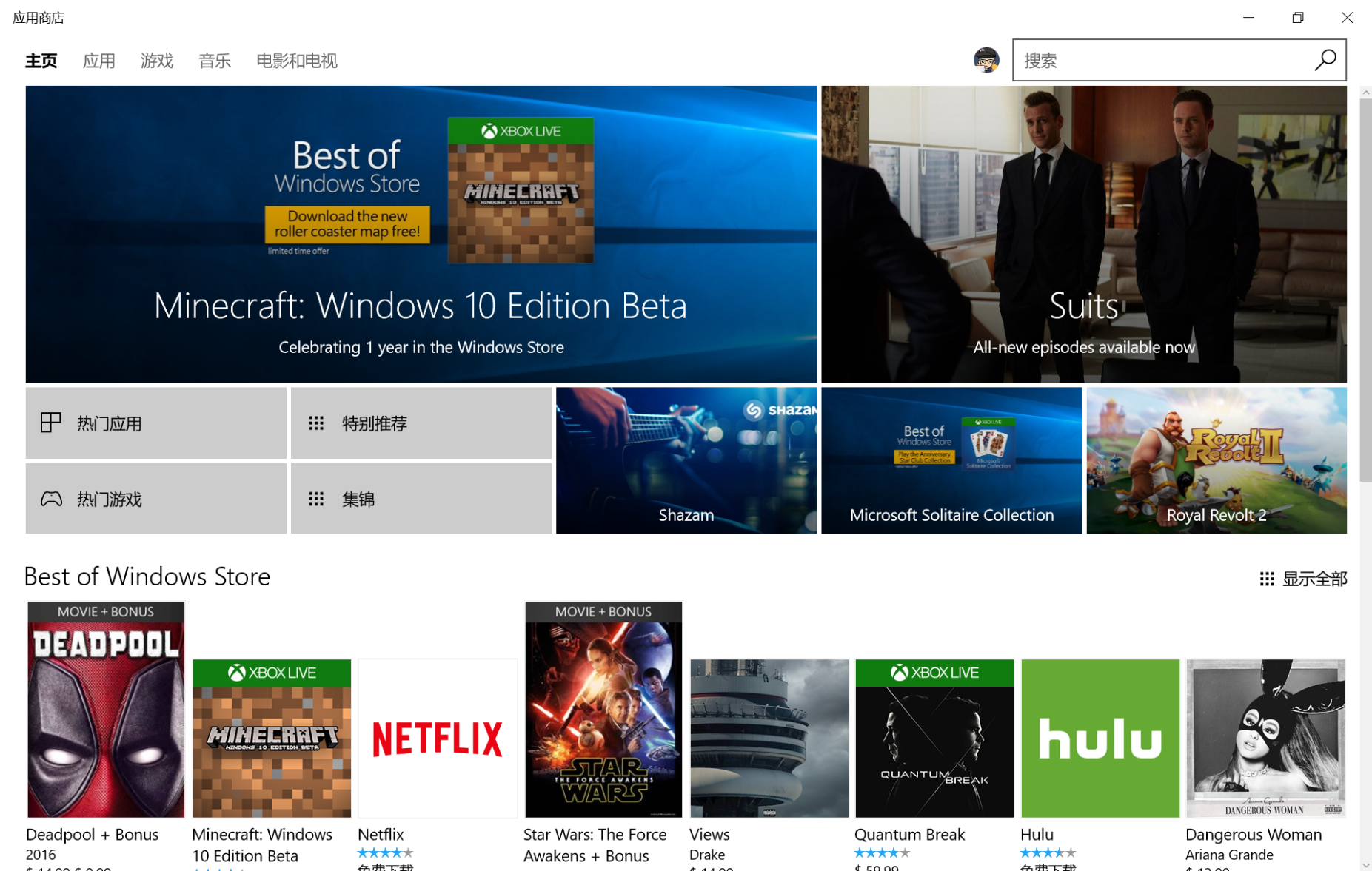Click the Hulu star rating
Screen dimensions: 1372x871
[x=1048, y=852]
